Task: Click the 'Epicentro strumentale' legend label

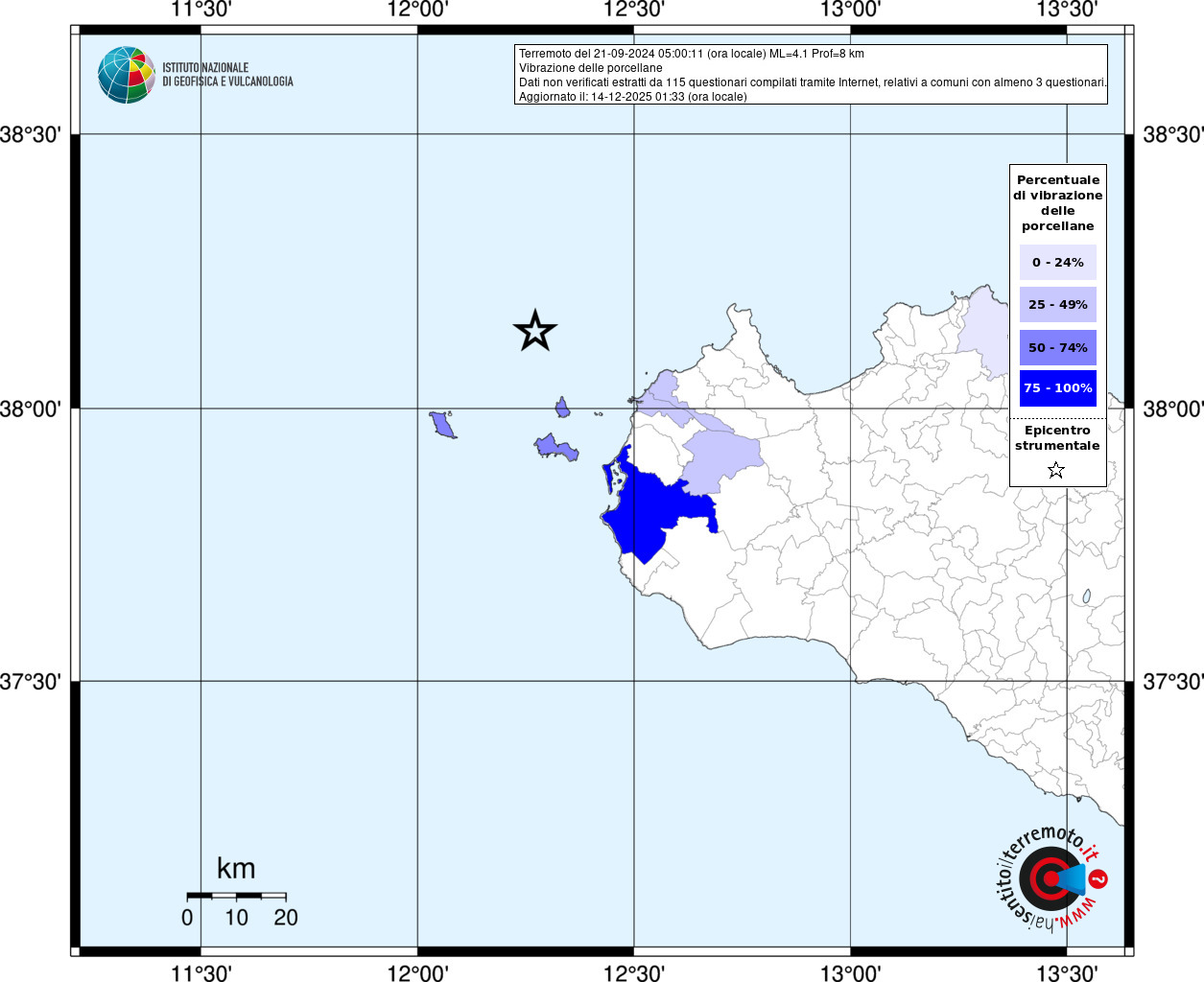Action: pyautogui.click(x=1057, y=437)
